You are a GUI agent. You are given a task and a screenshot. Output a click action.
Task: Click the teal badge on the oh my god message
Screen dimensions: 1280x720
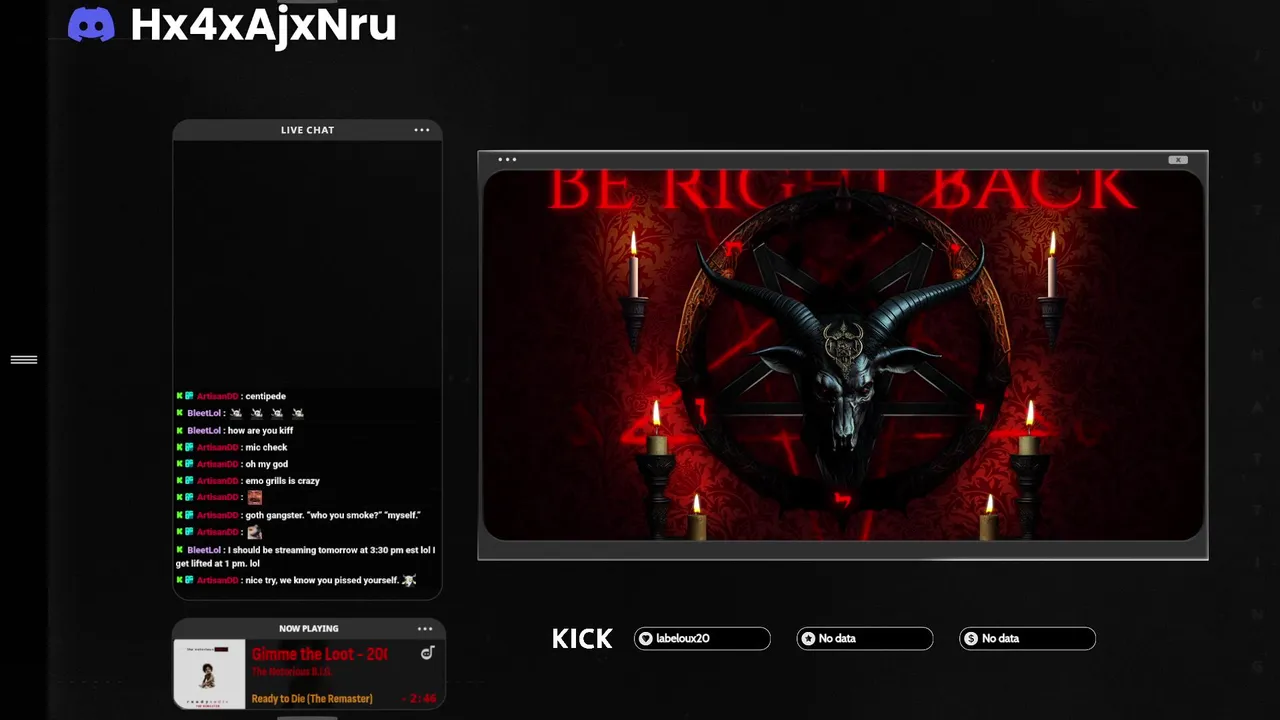click(x=189, y=465)
